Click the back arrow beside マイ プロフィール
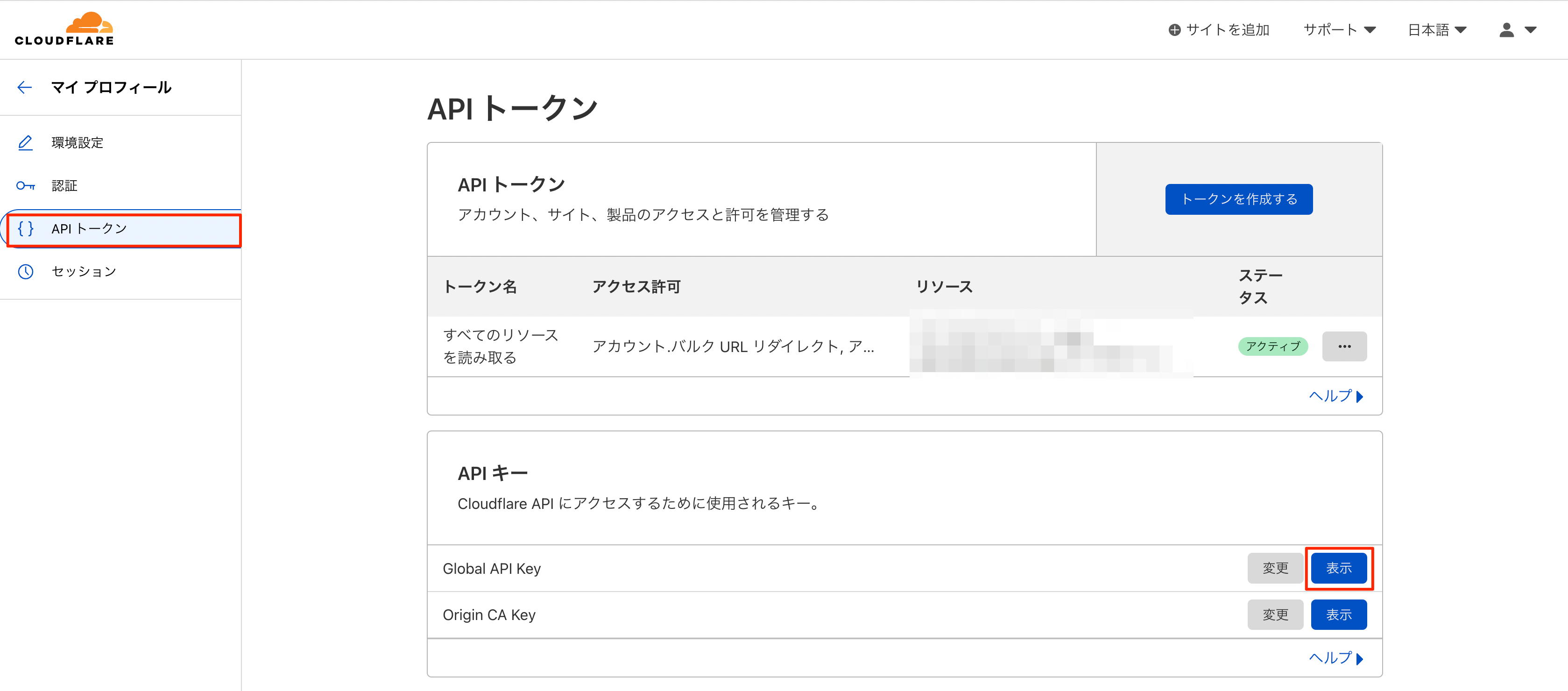Viewport: 1568px width, 691px height. pos(24,88)
